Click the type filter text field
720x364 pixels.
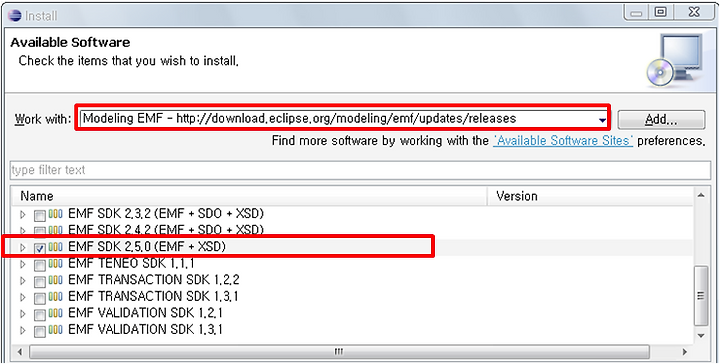[x=360, y=170]
